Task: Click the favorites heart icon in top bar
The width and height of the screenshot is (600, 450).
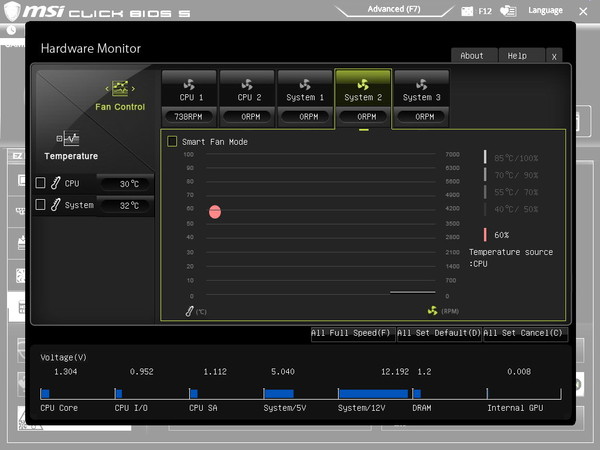Action: pyautogui.click(x=508, y=11)
